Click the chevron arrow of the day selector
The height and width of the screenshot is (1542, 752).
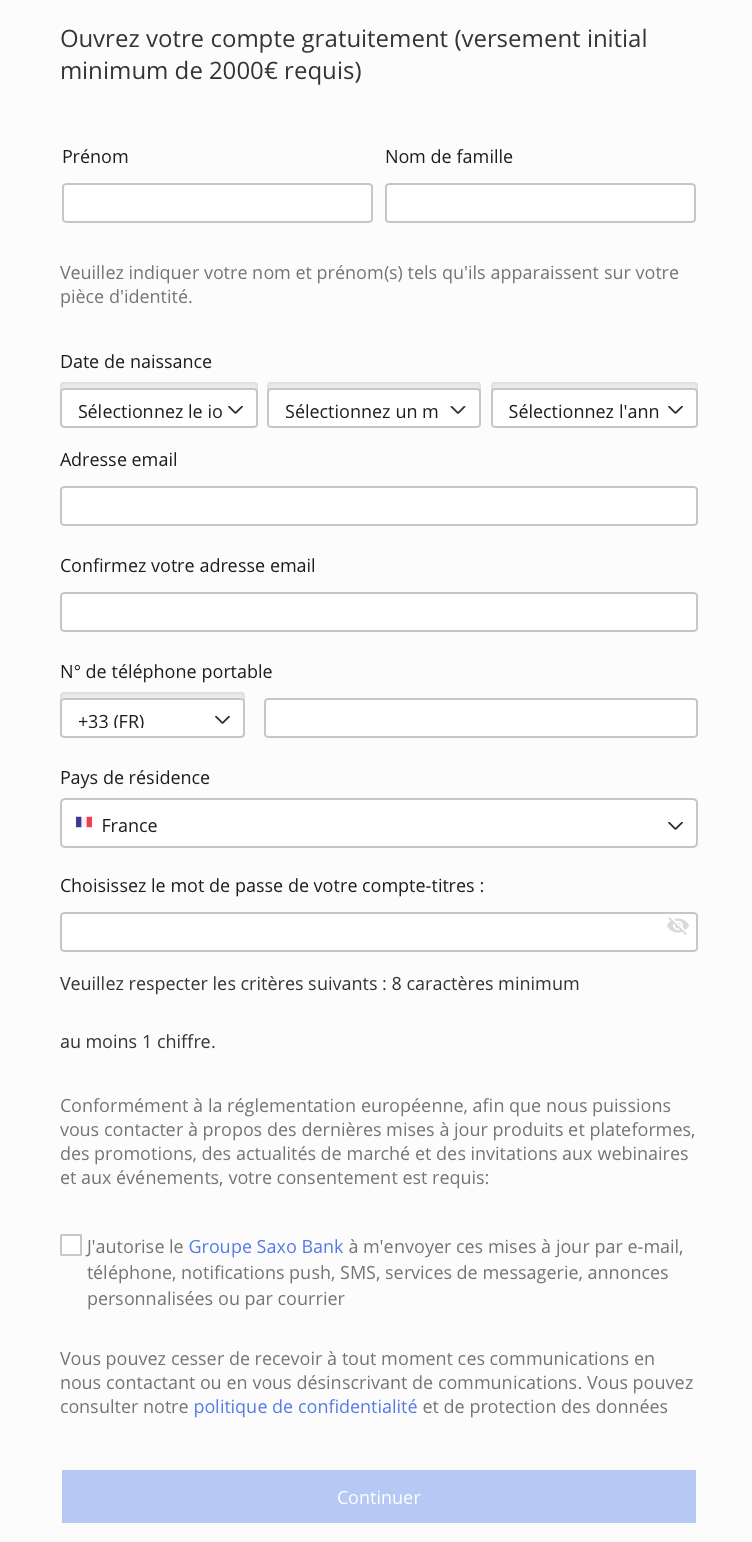237,409
